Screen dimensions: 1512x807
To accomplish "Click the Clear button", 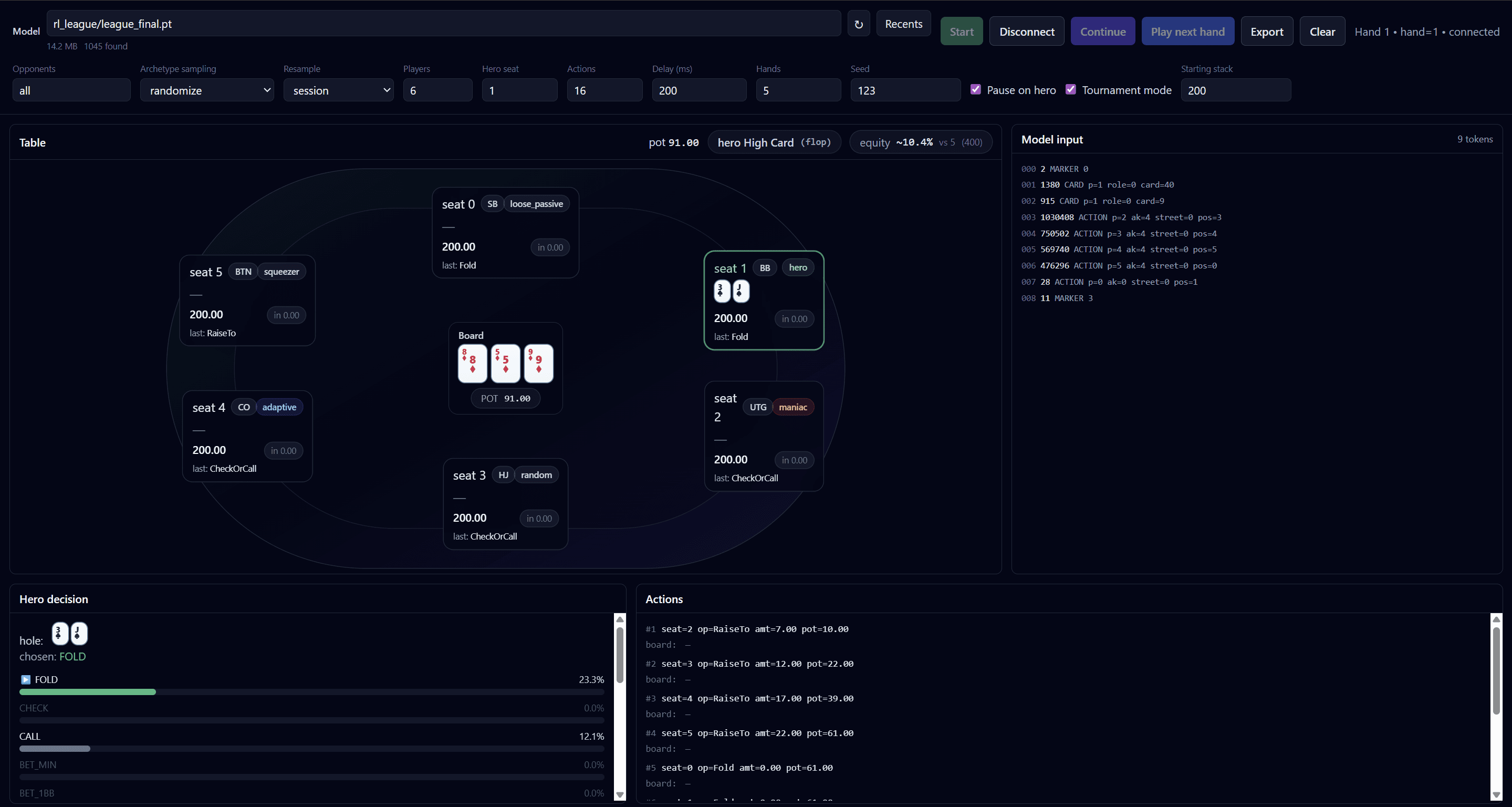I will click(1322, 32).
